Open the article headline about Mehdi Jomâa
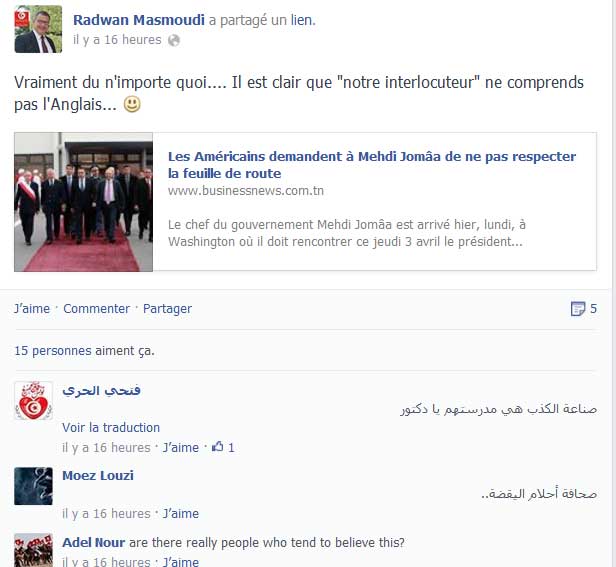 pos(372,165)
